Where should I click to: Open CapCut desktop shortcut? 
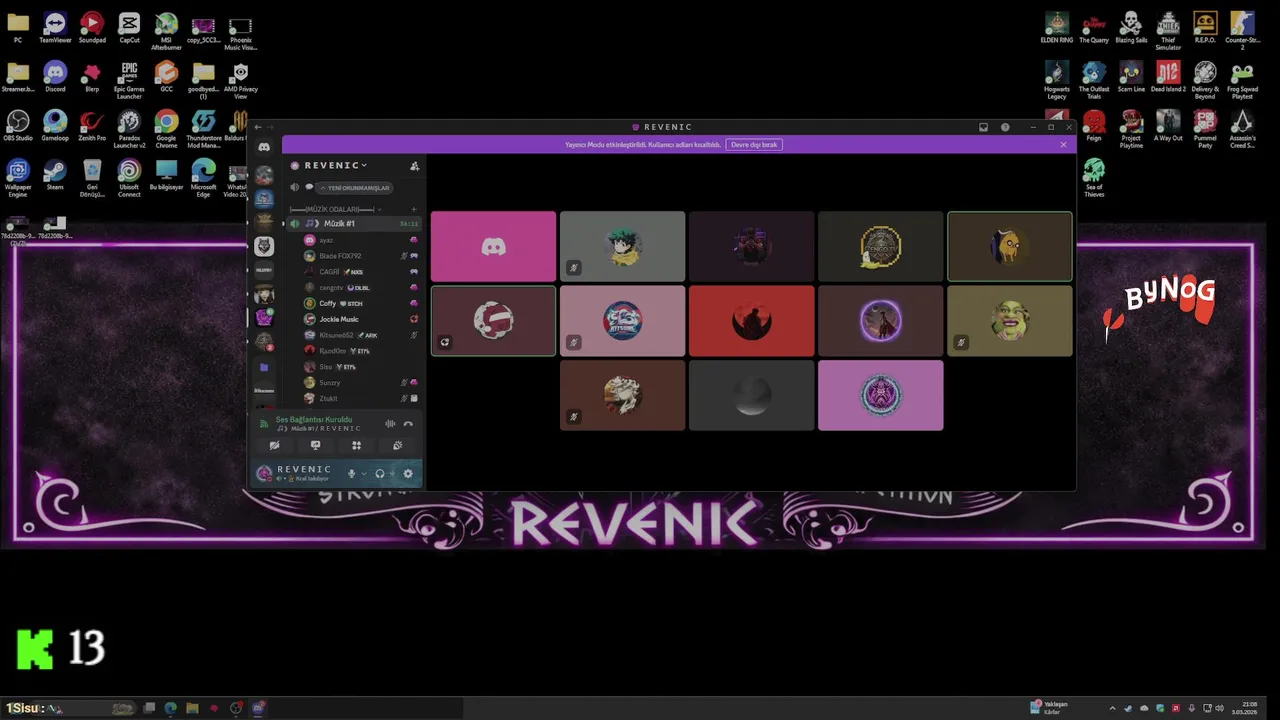(129, 28)
